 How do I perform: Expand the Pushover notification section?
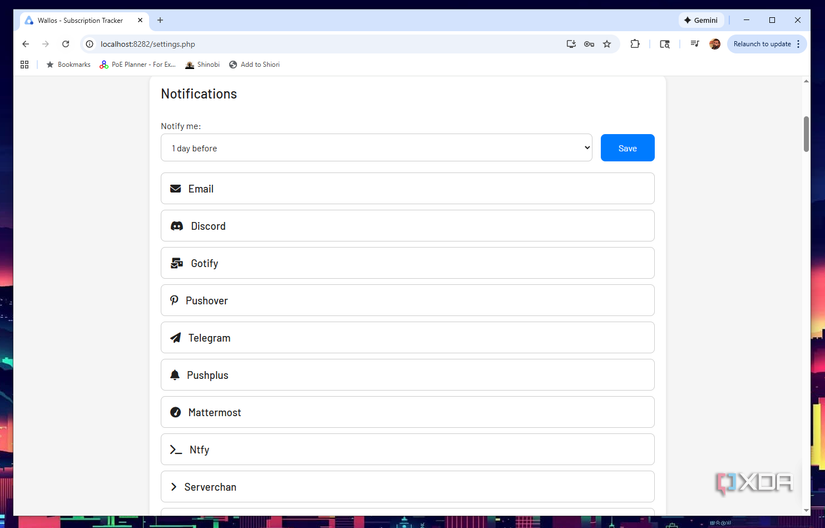click(x=407, y=300)
